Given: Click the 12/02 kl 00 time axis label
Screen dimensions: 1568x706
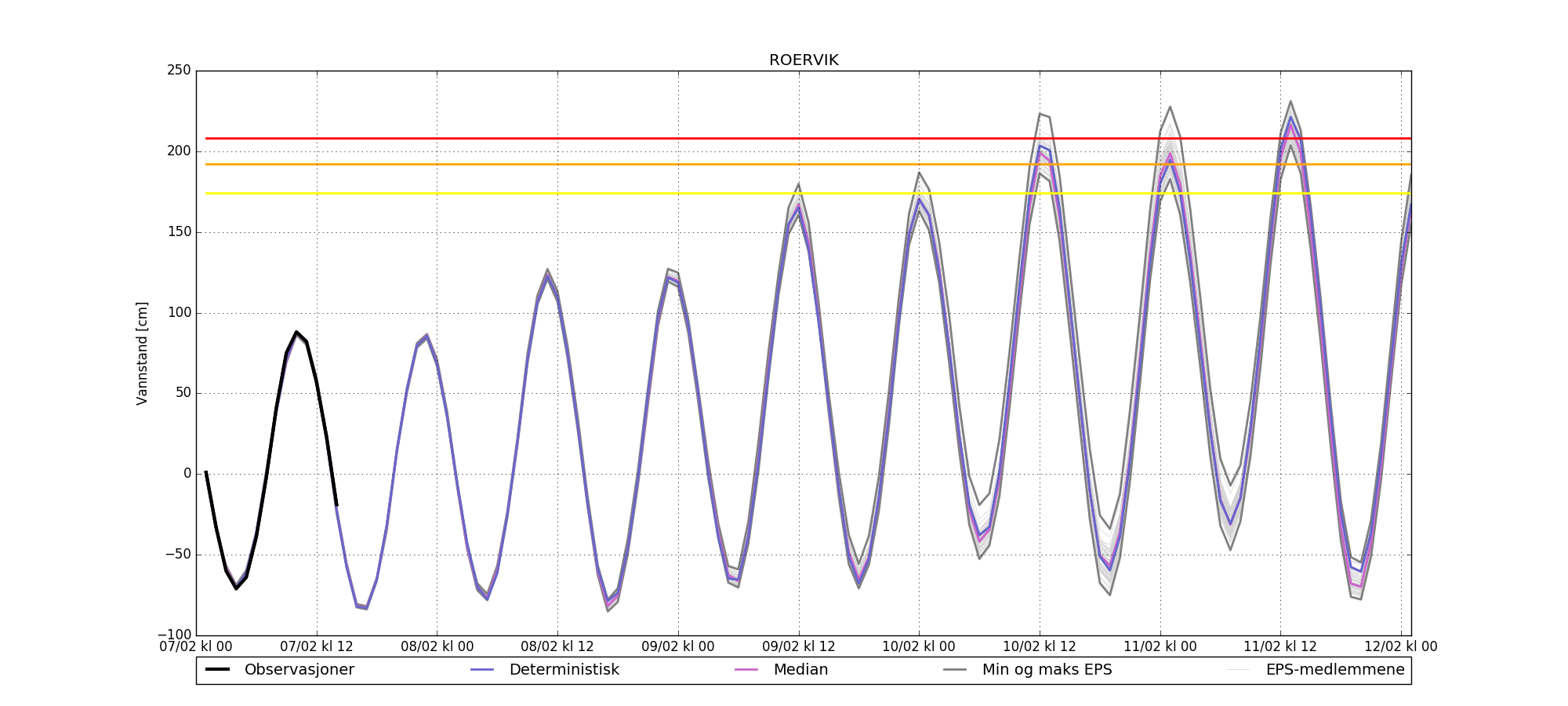Looking at the screenshot, I should pyautogui.click(x=1400, y=647).
